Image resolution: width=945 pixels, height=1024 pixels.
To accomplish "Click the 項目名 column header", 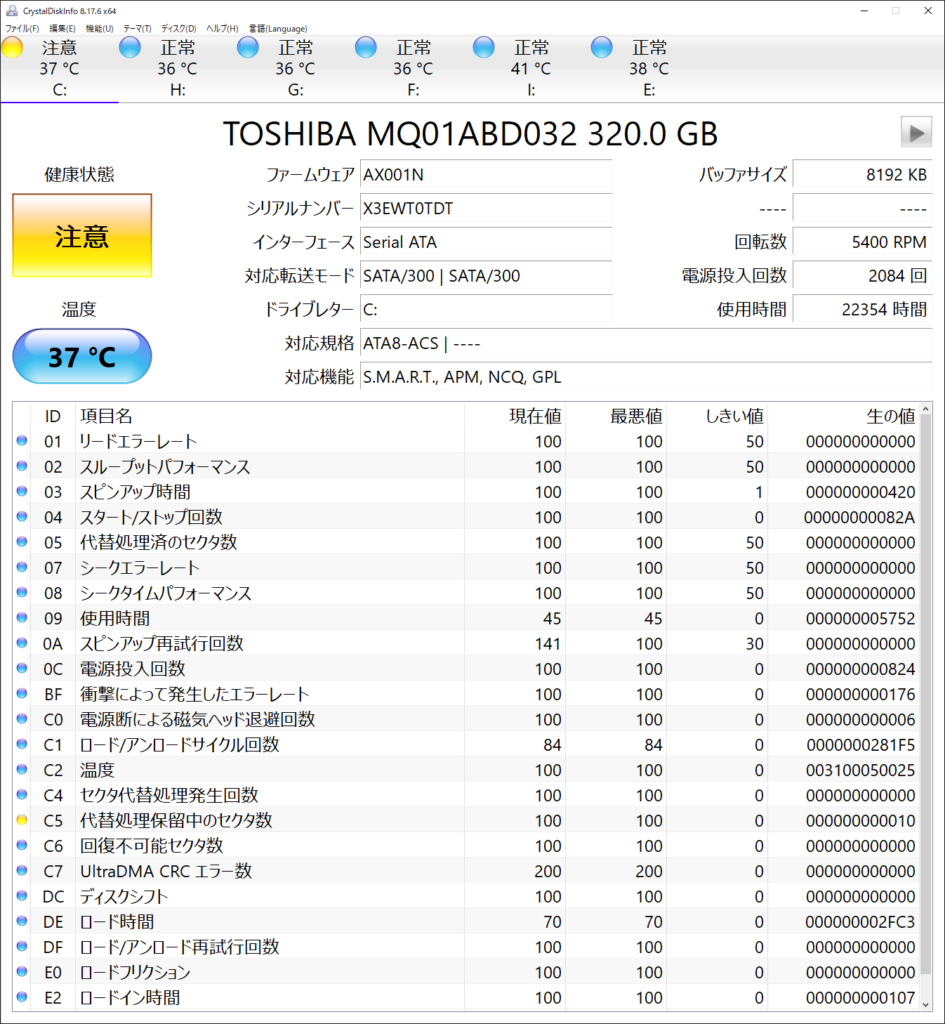I will tap(106, 416).
